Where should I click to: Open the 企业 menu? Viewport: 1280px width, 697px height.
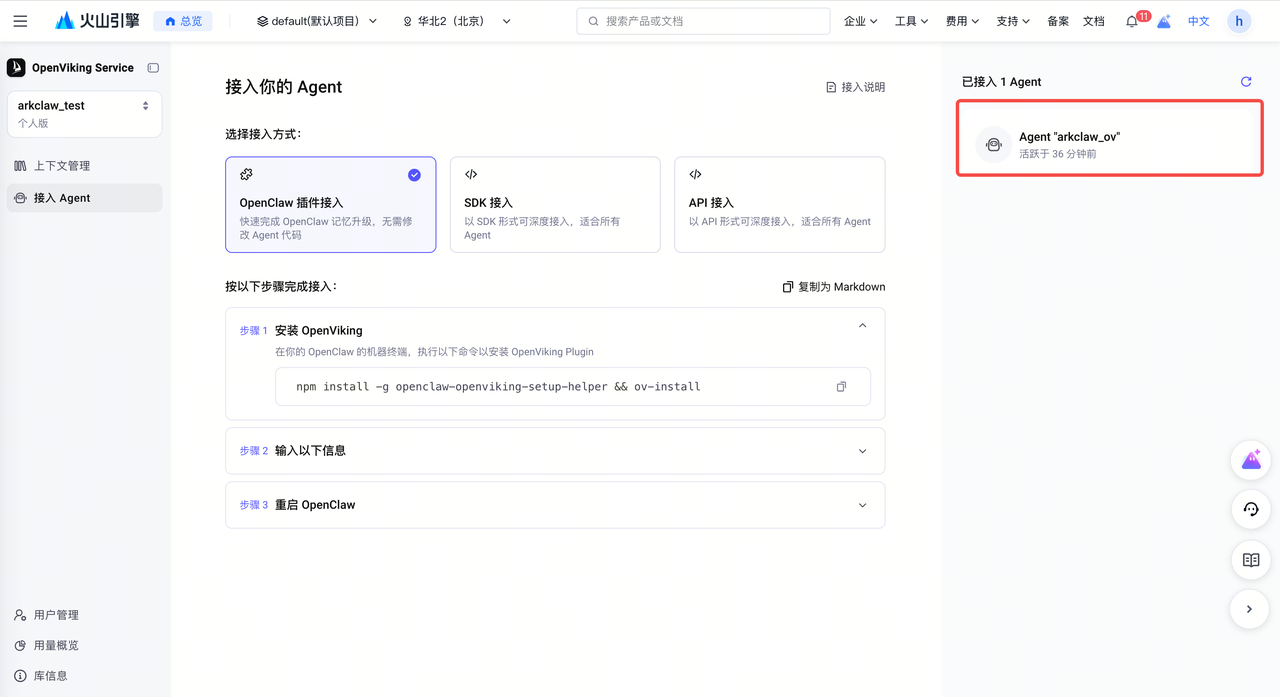point(860,21)
